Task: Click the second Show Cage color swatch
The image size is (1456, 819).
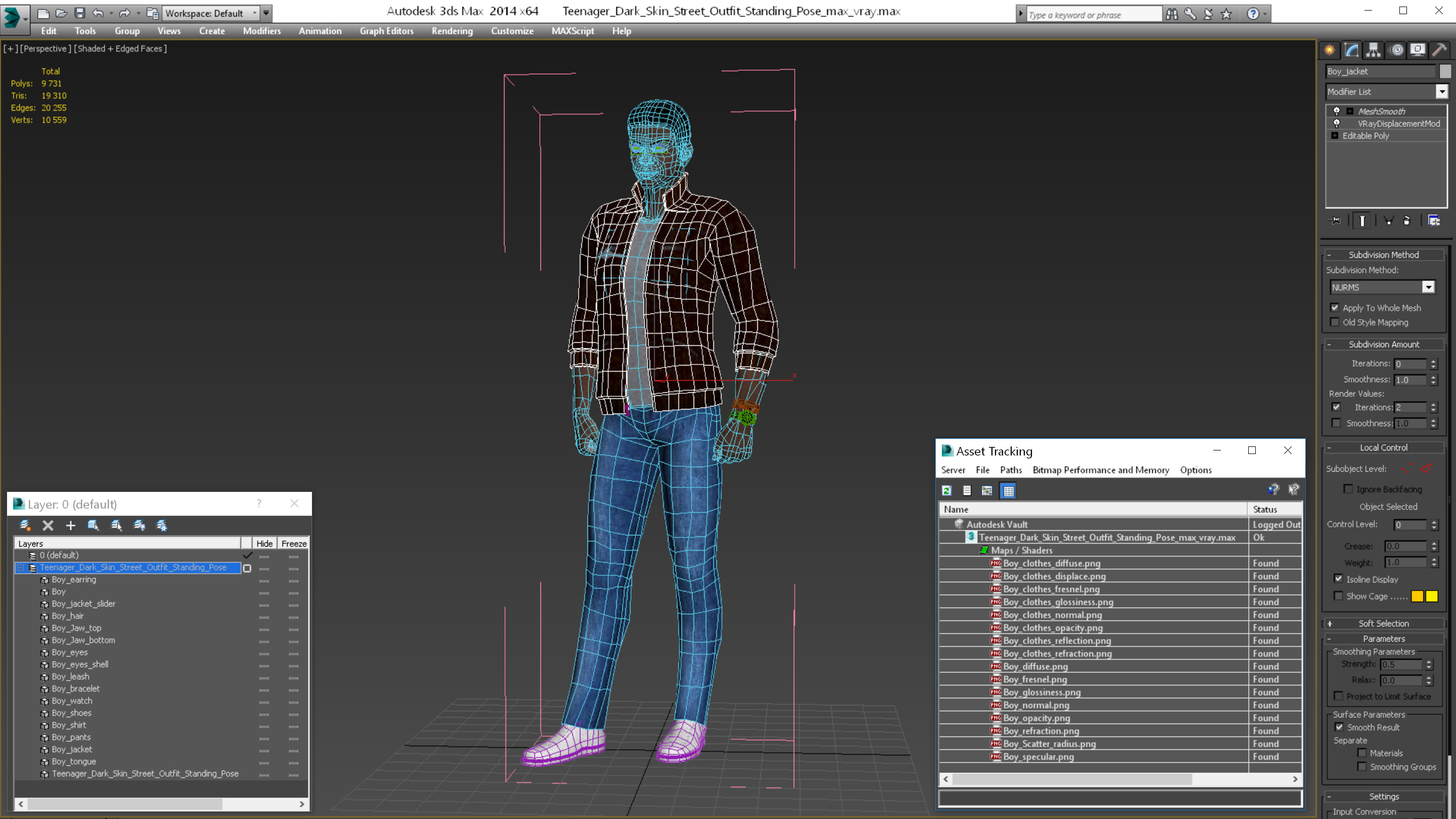Action: tap(1432, 597)
